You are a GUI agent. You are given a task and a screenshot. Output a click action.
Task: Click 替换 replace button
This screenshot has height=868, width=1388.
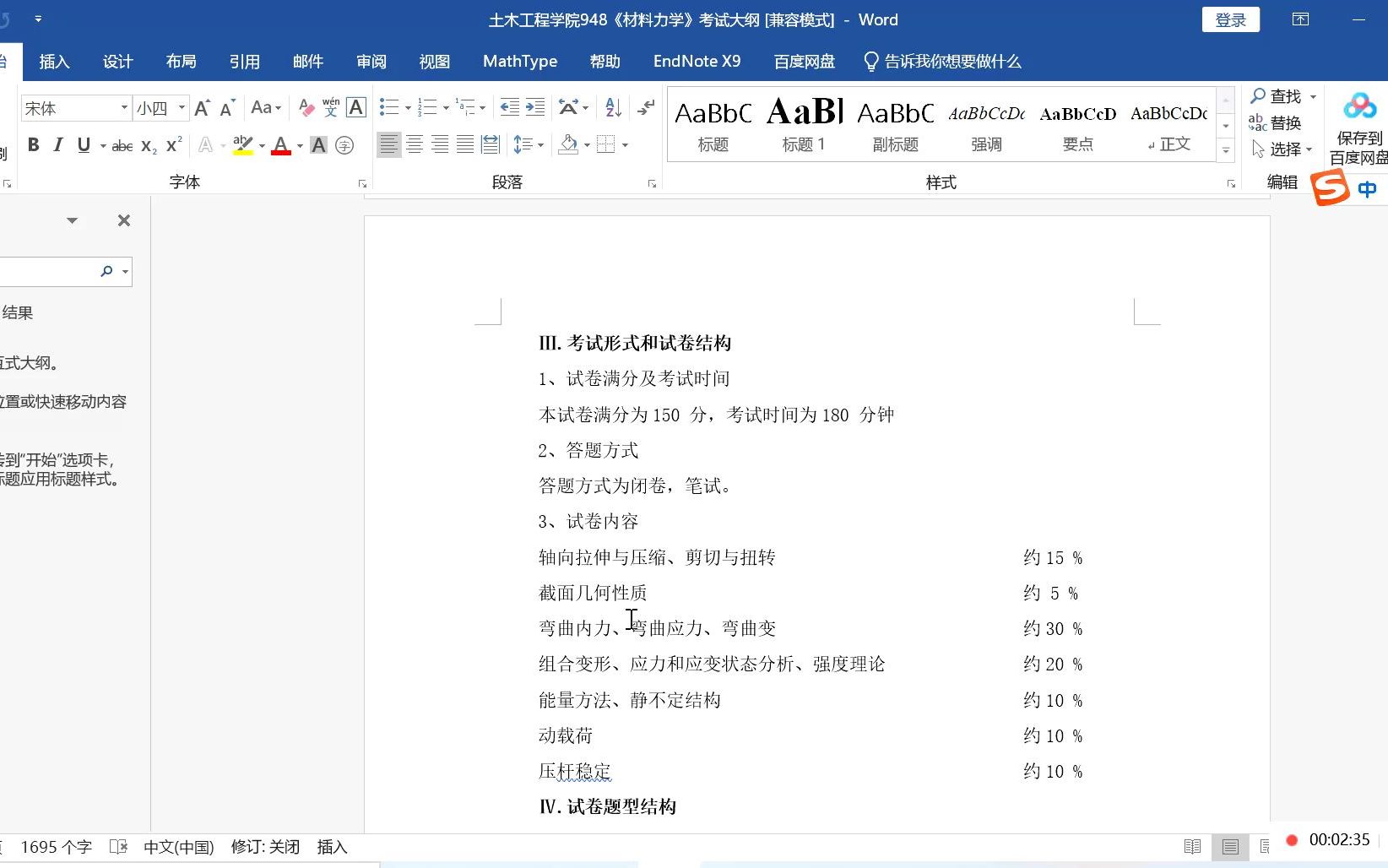point(1275,122)
